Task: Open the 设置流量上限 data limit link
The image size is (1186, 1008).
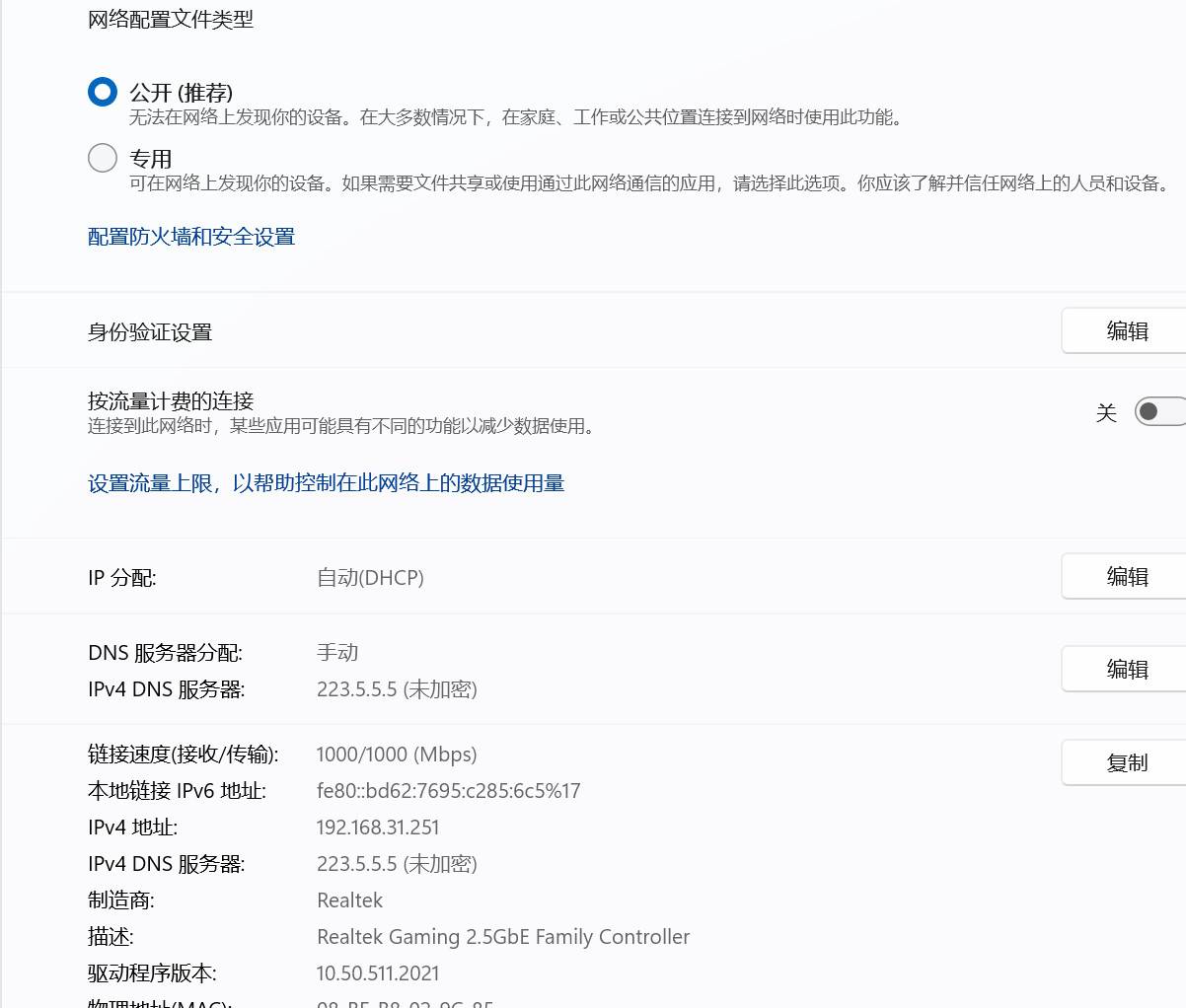Action: pos(327,483)
